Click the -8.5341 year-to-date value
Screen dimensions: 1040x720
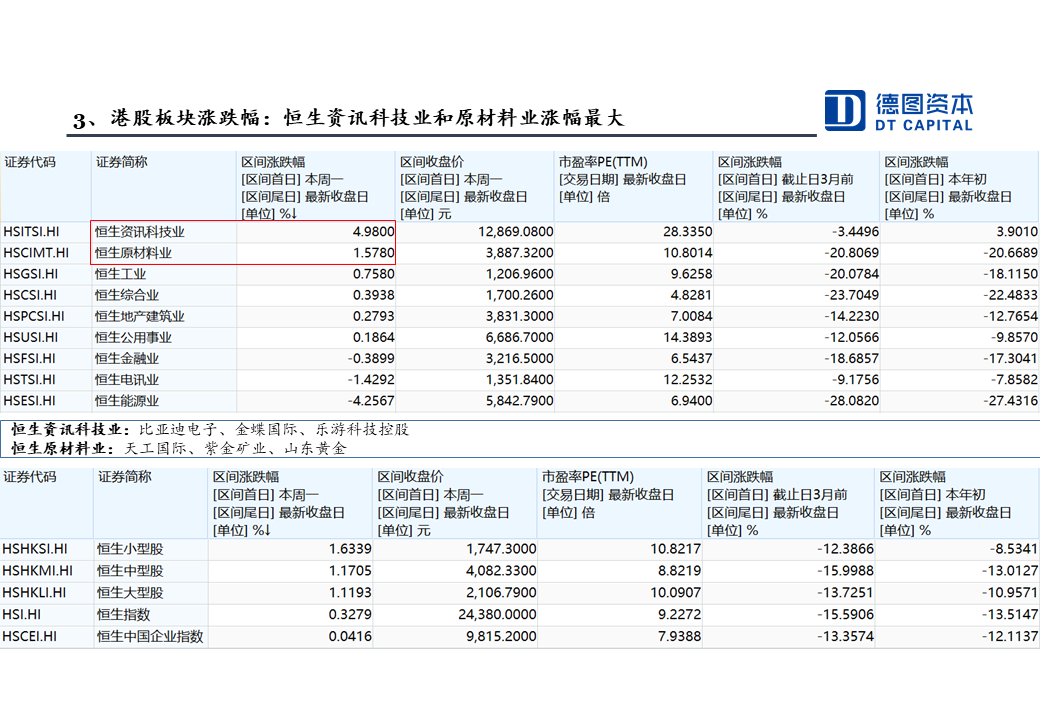point(1014,550)
